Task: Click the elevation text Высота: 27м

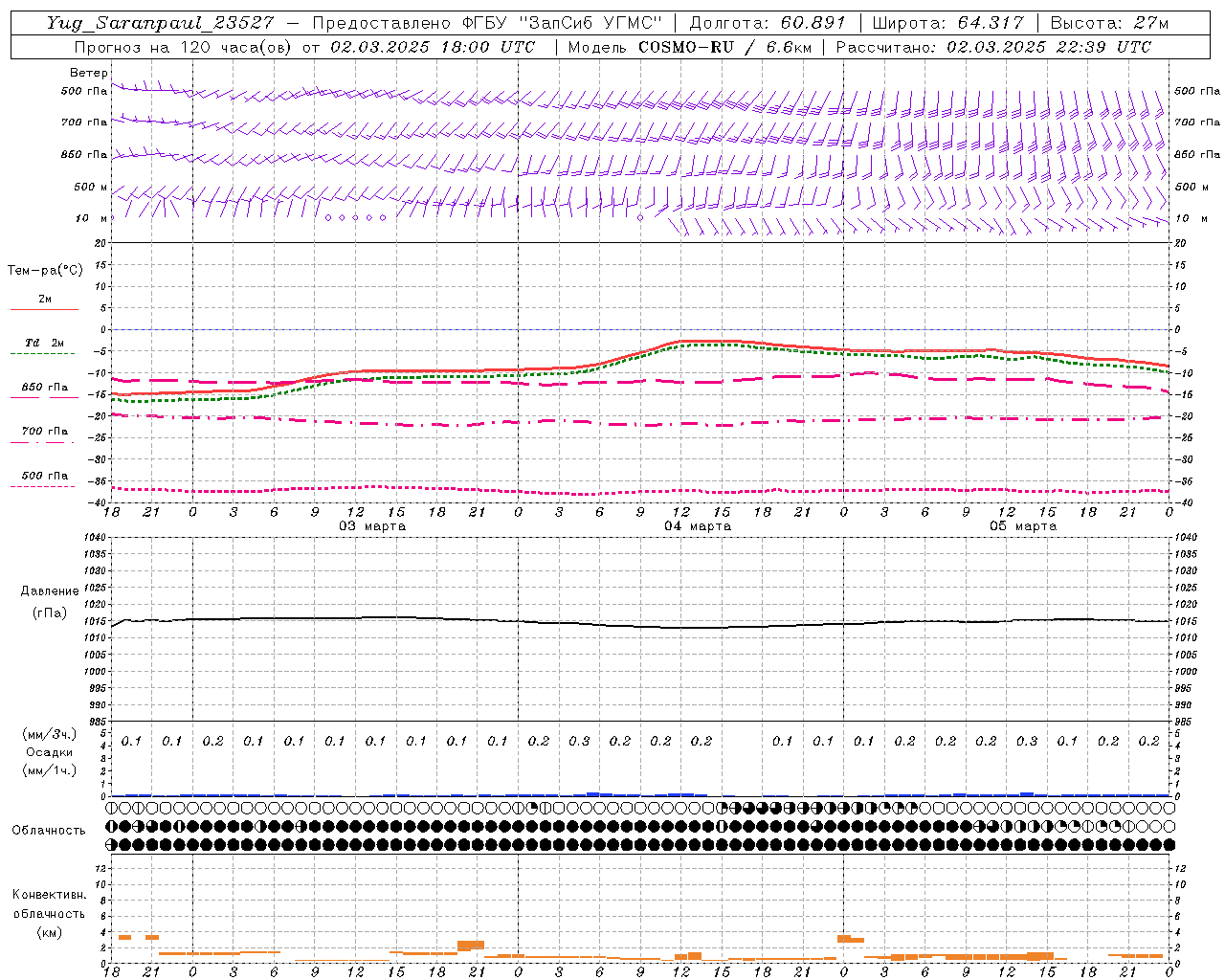Action: point(1109,23)
